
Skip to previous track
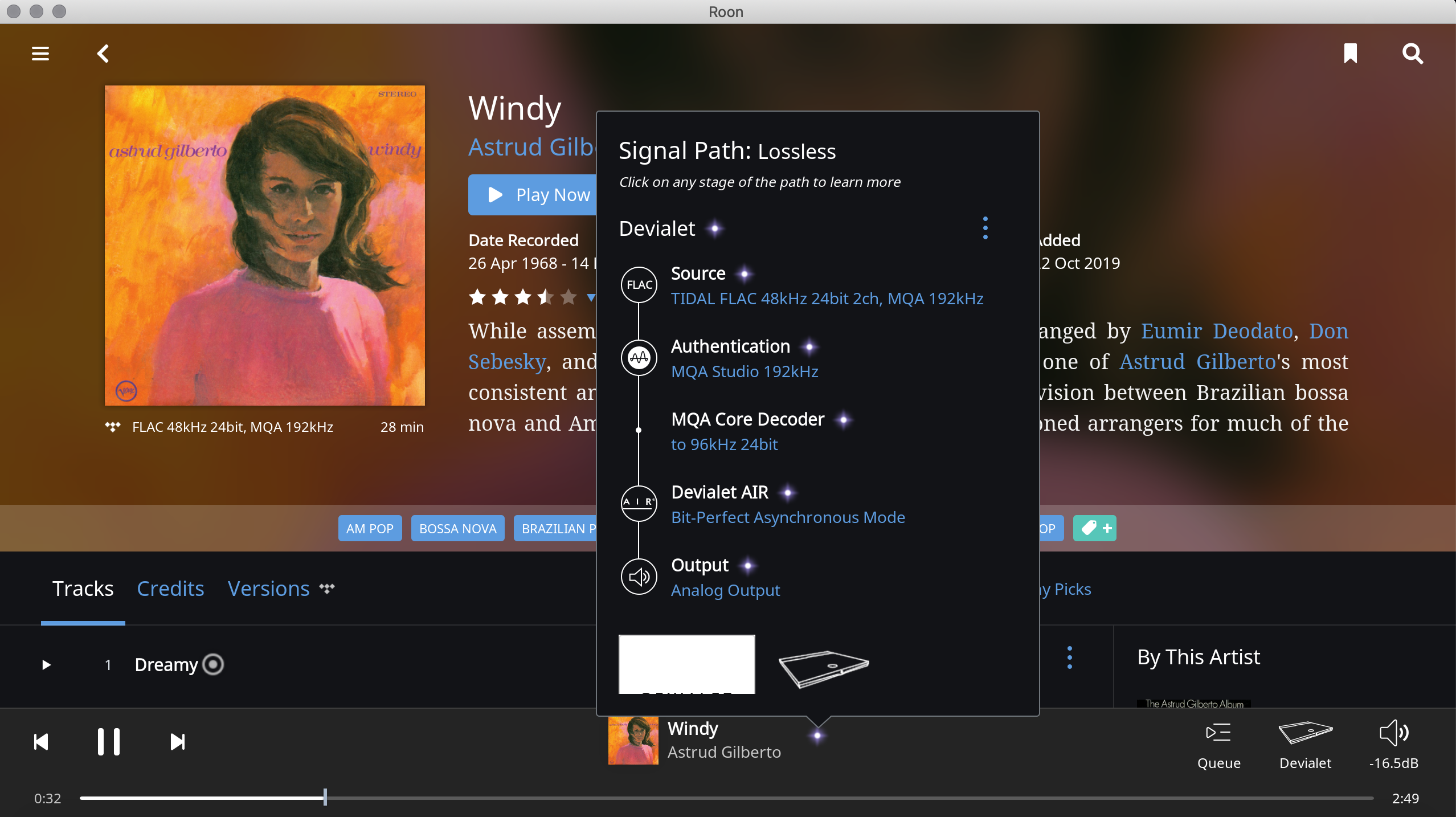click(x=41, y=742)
